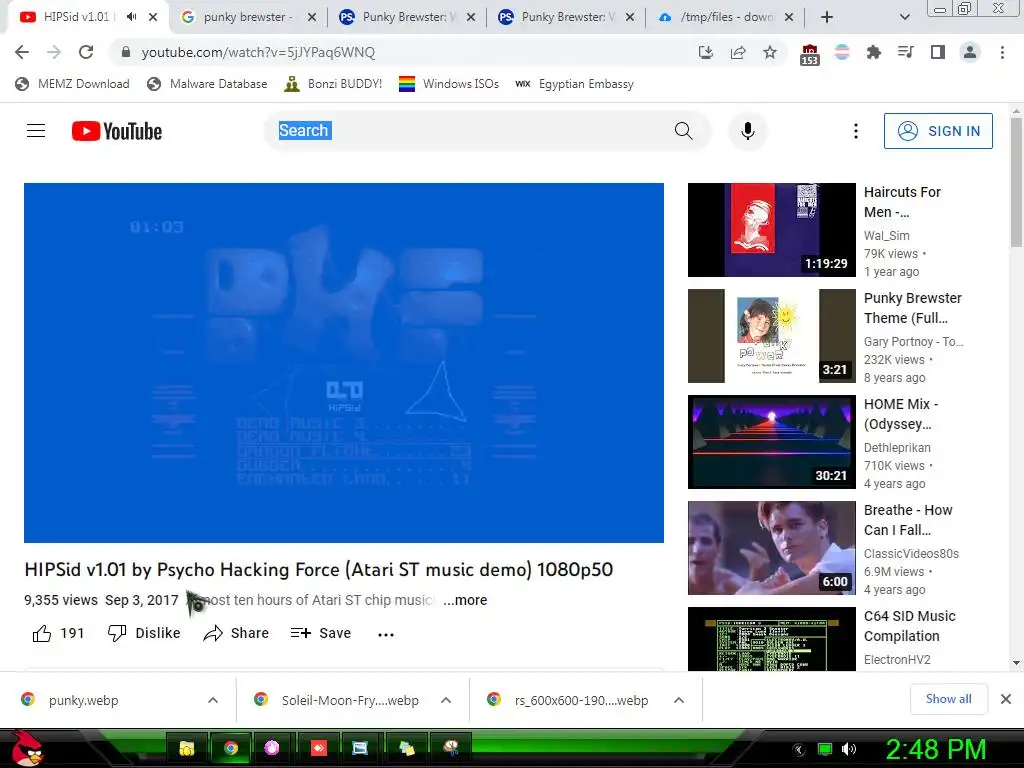1024x768 pixels.
Task: Close the punky brewster Google tab
Action: pos(312,17)
